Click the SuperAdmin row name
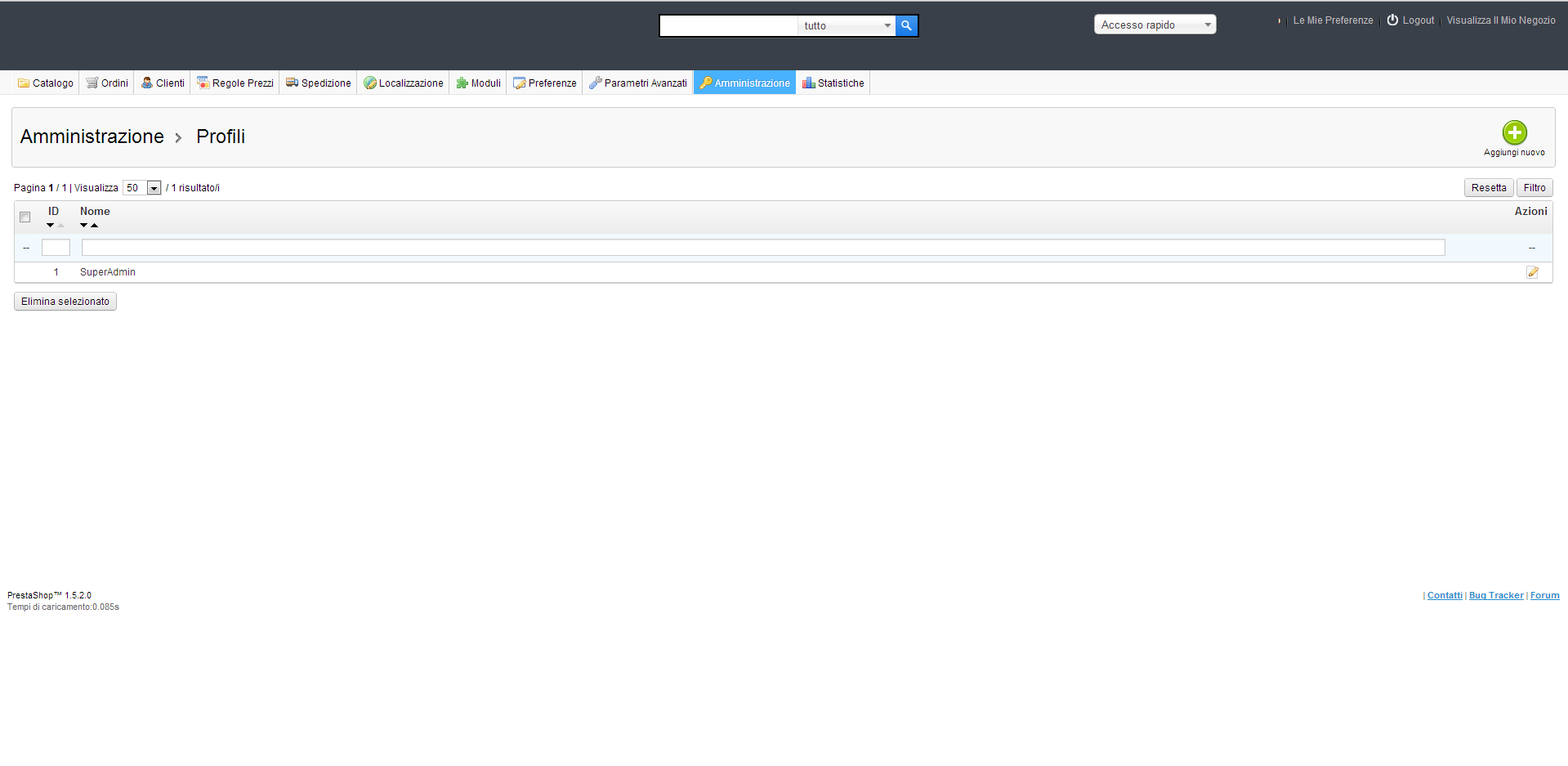 (108, 272)
